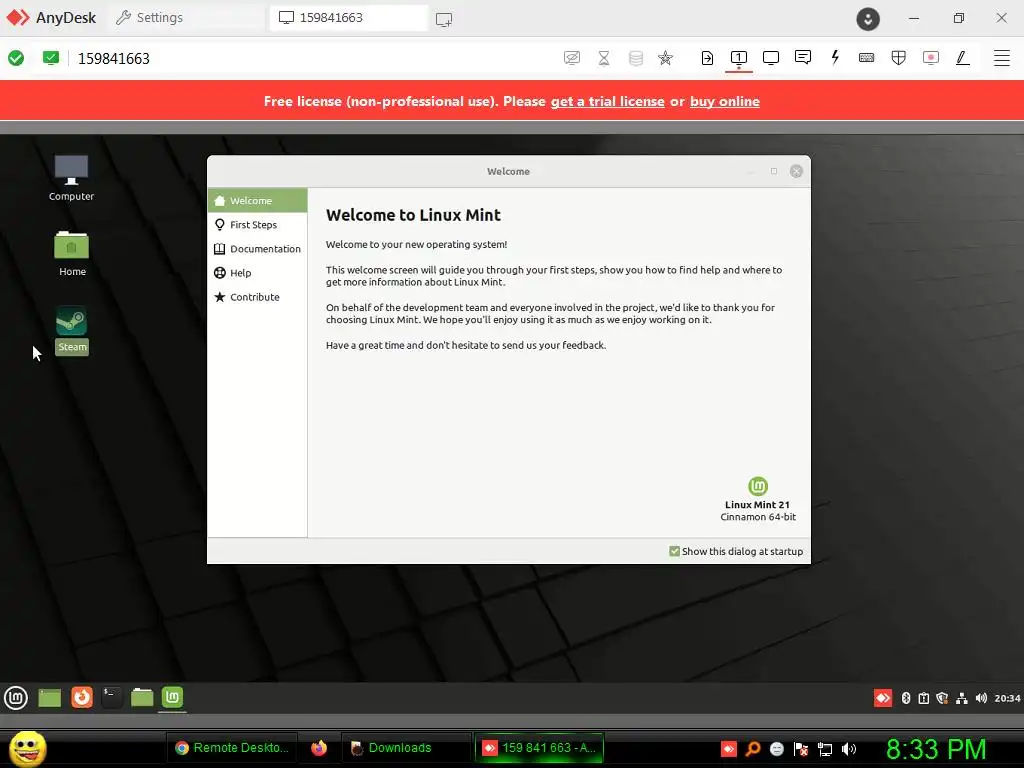Image resolution: width=1024 pixels, height=768 pixels.
Task: Click the database stack icon in AnyDesk toolbar
Action: click(x=635, y=58)
